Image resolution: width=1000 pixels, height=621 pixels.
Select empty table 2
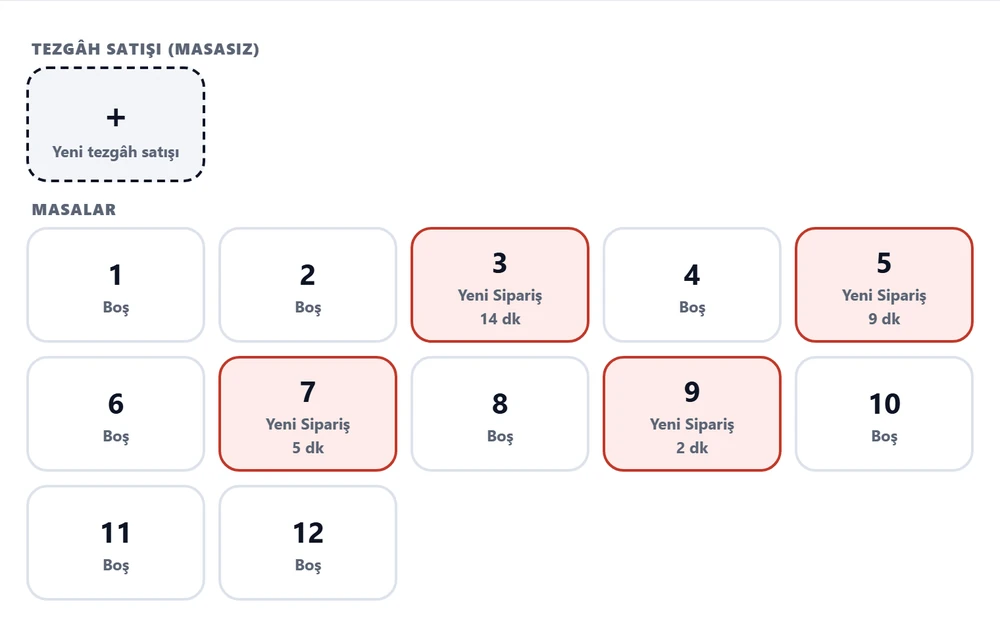[x=308, y=285]
